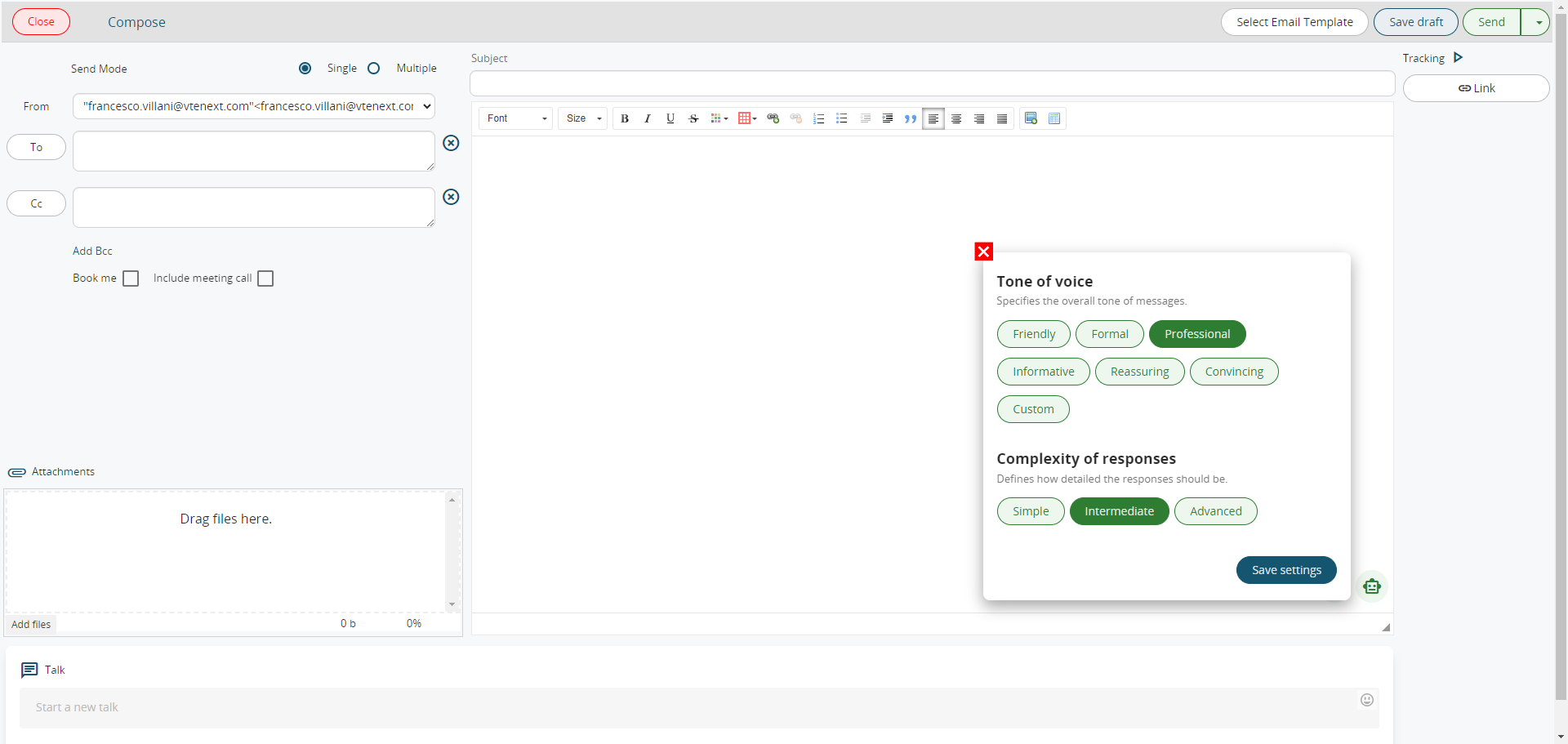This screenshot has height=744, width=1568.
Task: Click the Link tracking button
Action: coord(1476,88)
